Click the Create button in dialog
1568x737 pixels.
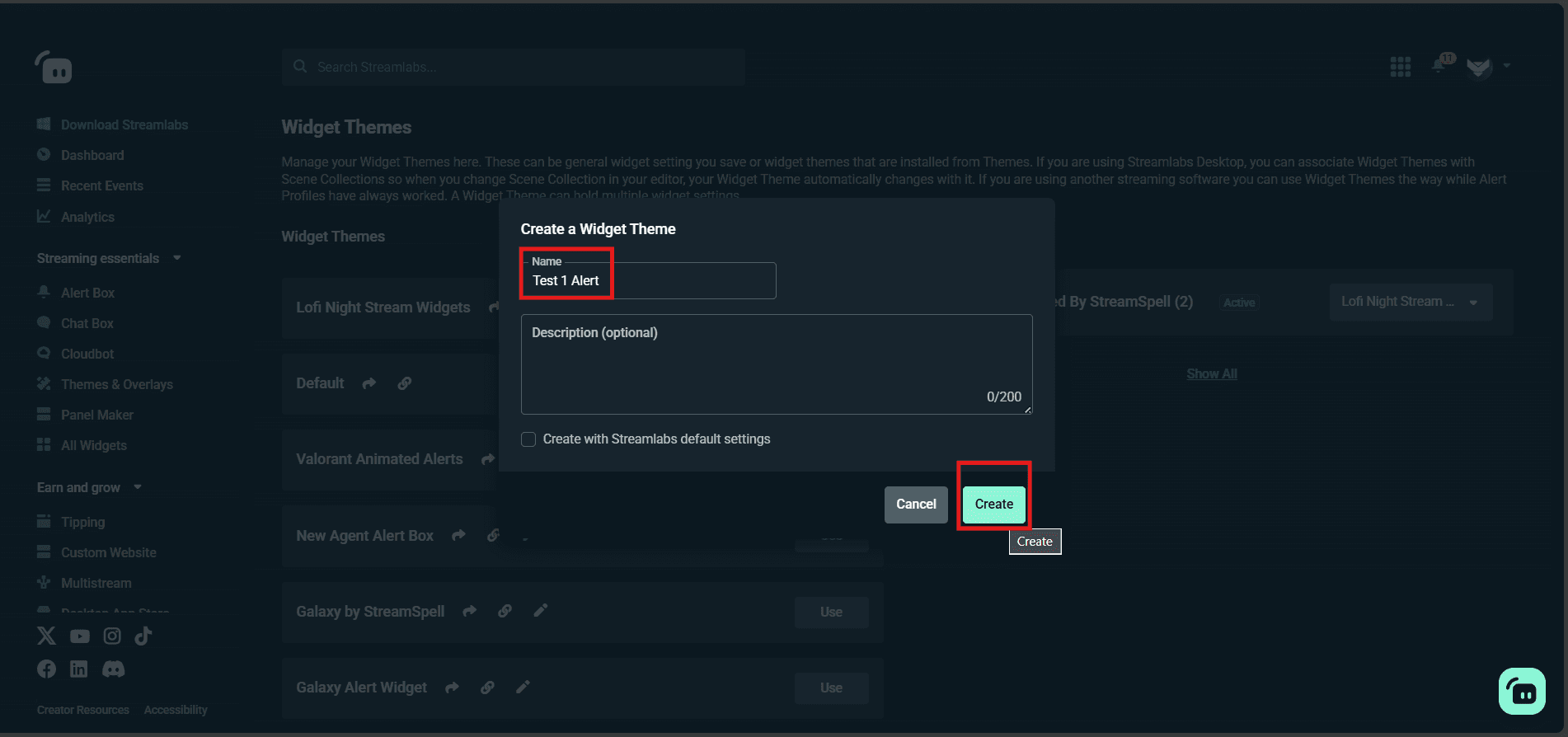pos(994,505)
